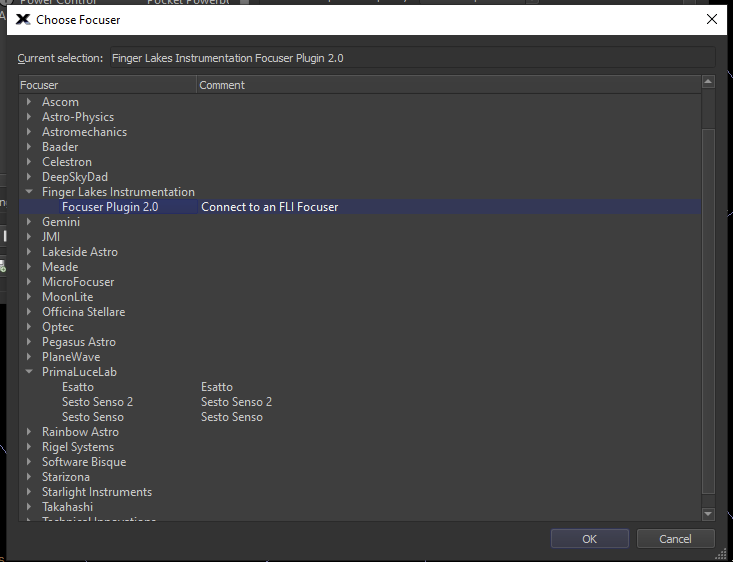Select the Esatto focuser item

coord(78,387)
